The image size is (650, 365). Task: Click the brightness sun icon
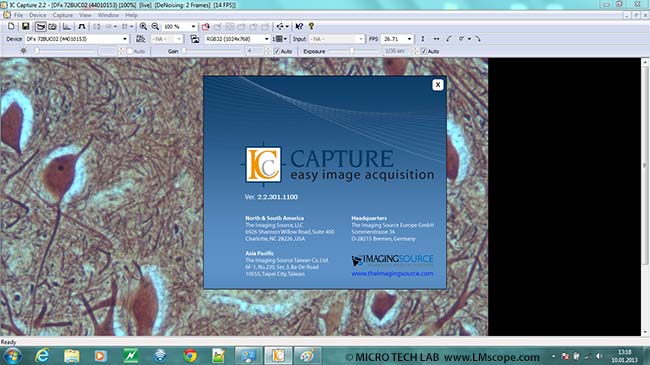point(24,51)
